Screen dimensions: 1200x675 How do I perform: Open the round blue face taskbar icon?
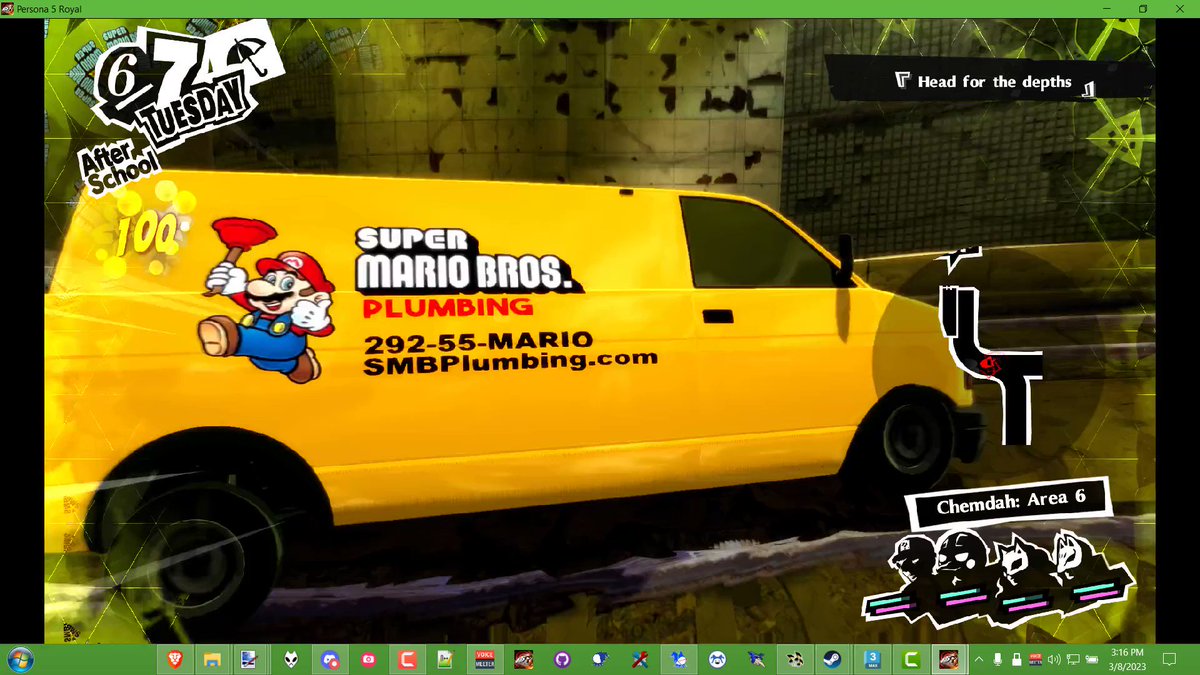coord(716,660)
